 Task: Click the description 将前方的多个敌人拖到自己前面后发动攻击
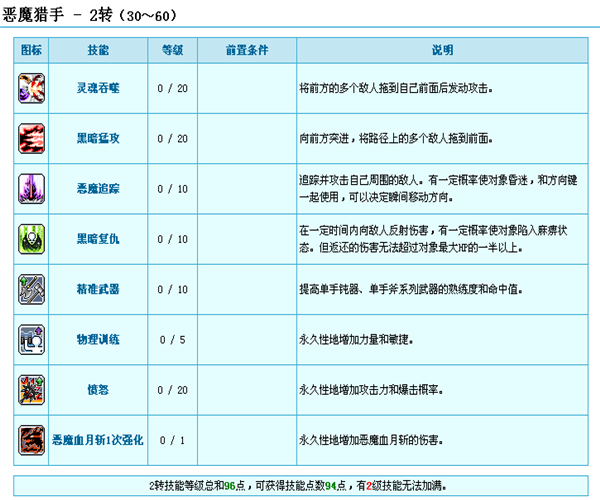point(396,88)
